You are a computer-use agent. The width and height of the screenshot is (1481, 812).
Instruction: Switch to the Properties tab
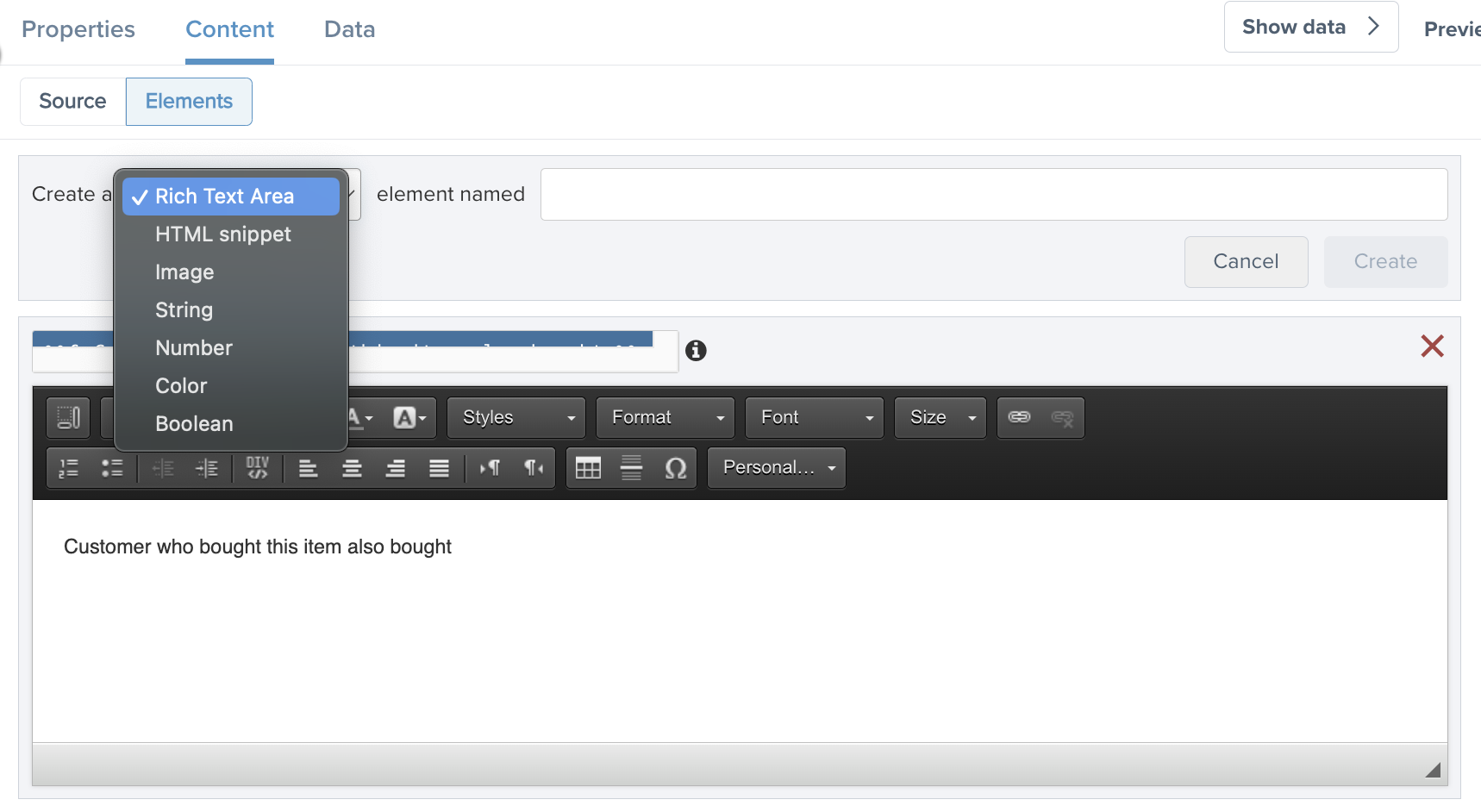coord(78,29)
